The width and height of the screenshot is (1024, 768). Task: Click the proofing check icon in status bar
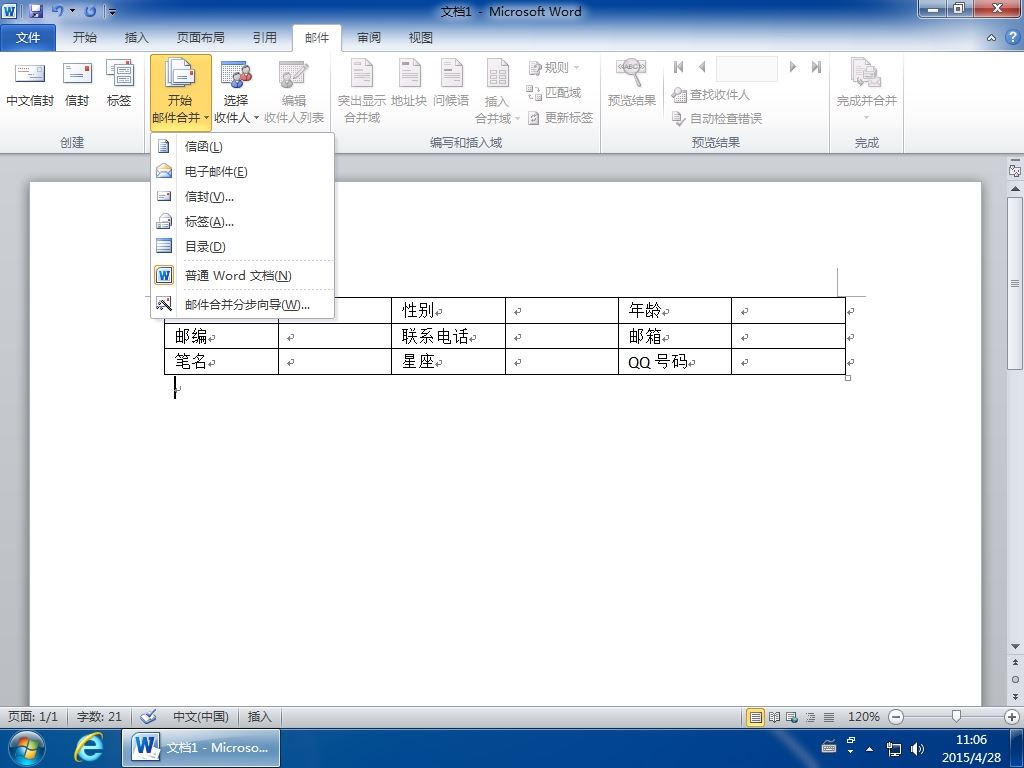coord(148,716)
